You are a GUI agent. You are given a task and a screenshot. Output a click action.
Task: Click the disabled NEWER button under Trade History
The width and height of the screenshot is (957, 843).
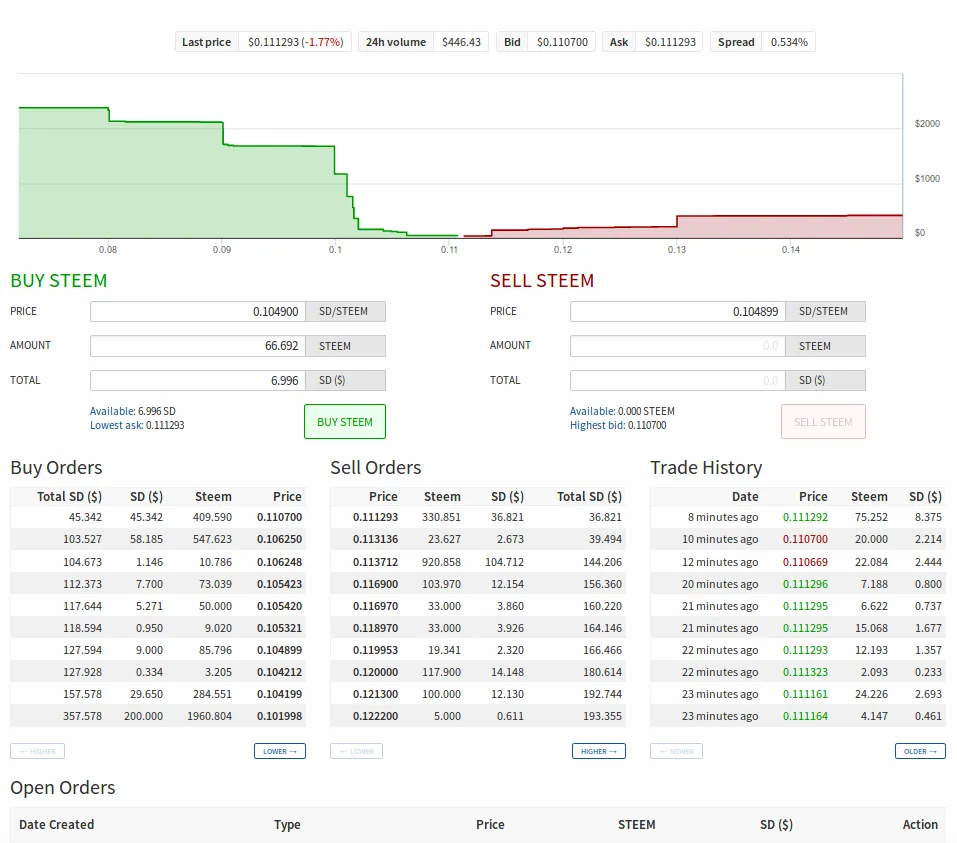coord(676,751)
